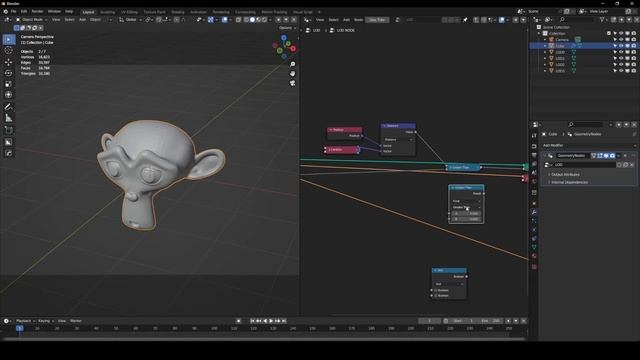Viewport: 640px width, 360px height.
Task: Open the viewport Options button
Action: click(x=287, y=28)
